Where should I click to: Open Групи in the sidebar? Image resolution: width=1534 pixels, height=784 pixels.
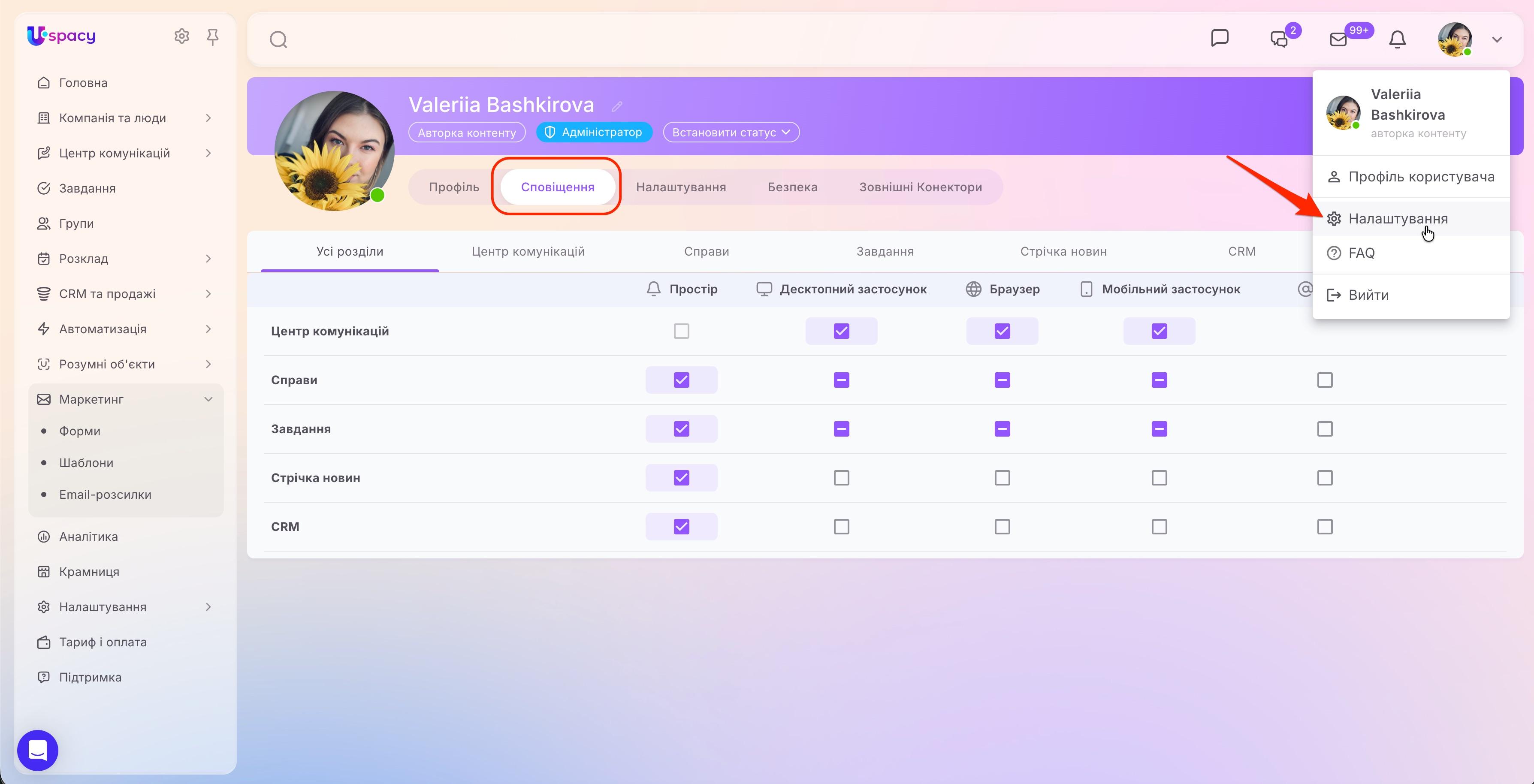[76, 223]
